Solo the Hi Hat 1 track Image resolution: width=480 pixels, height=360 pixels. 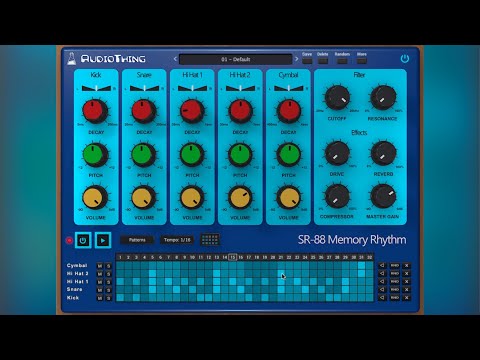(x=108, y=282)
